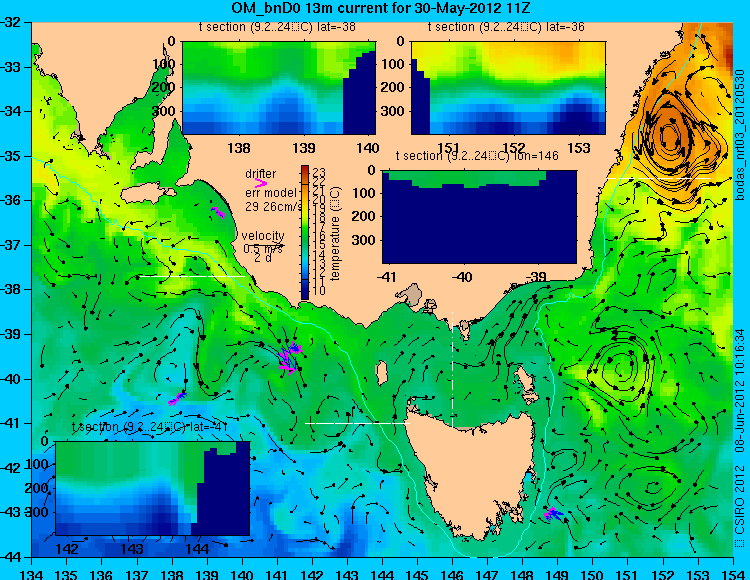
Task: Click the white dashed vertical line at lon 146
Action: point(452,369)
